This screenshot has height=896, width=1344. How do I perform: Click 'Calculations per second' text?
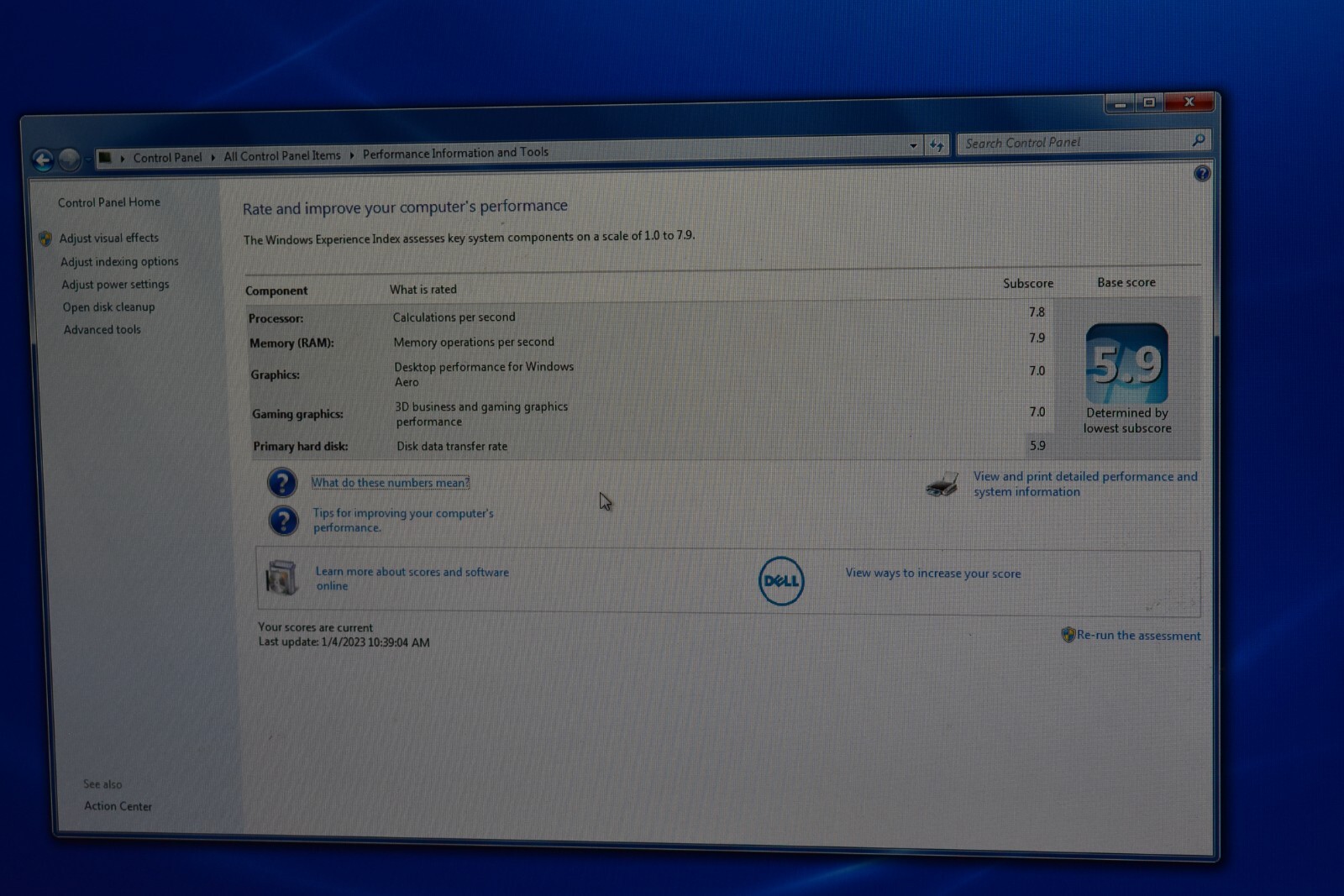[454, 317]
